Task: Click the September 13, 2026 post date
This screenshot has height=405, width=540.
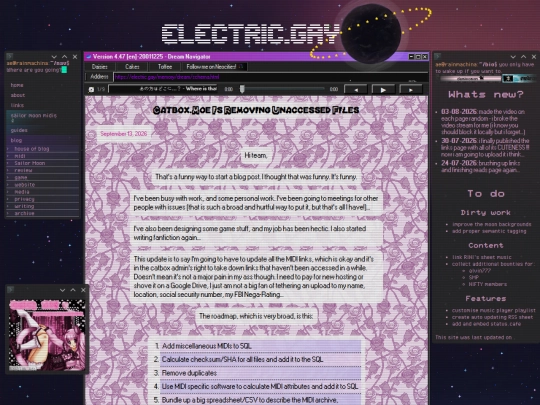Action: 124,134
